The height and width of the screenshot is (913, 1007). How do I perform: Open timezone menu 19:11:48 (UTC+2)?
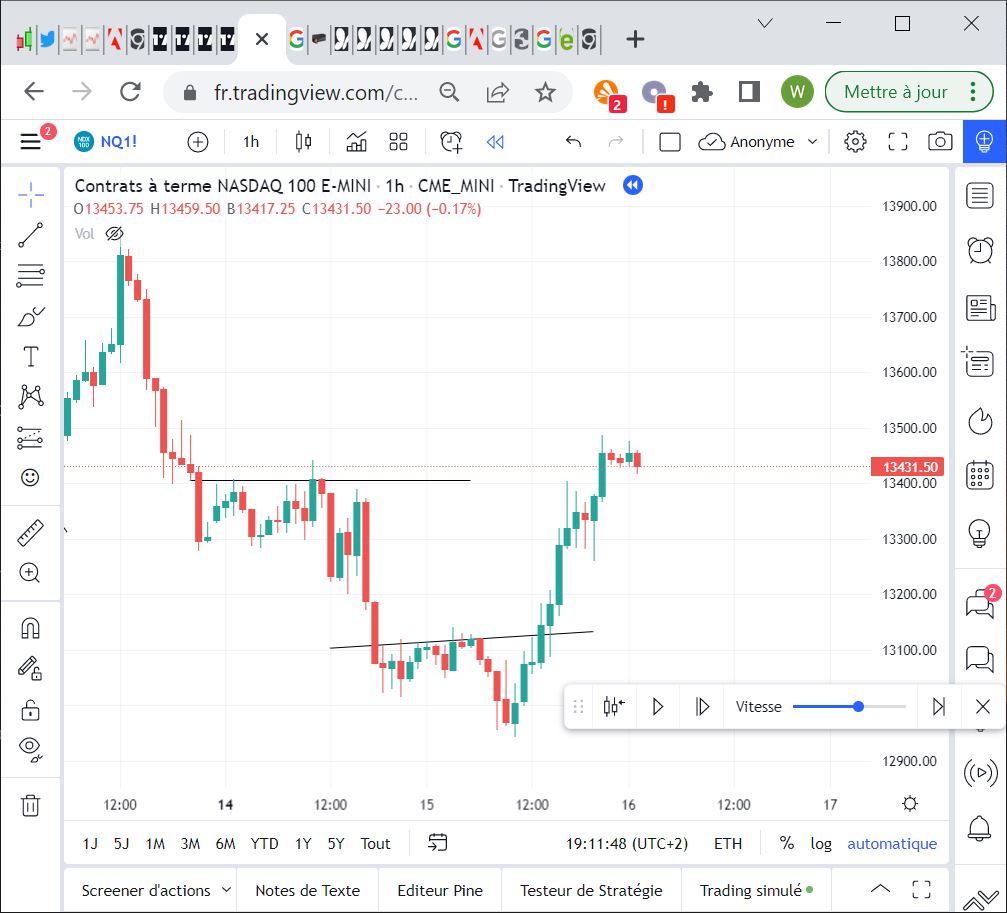(x=627, y=844)
